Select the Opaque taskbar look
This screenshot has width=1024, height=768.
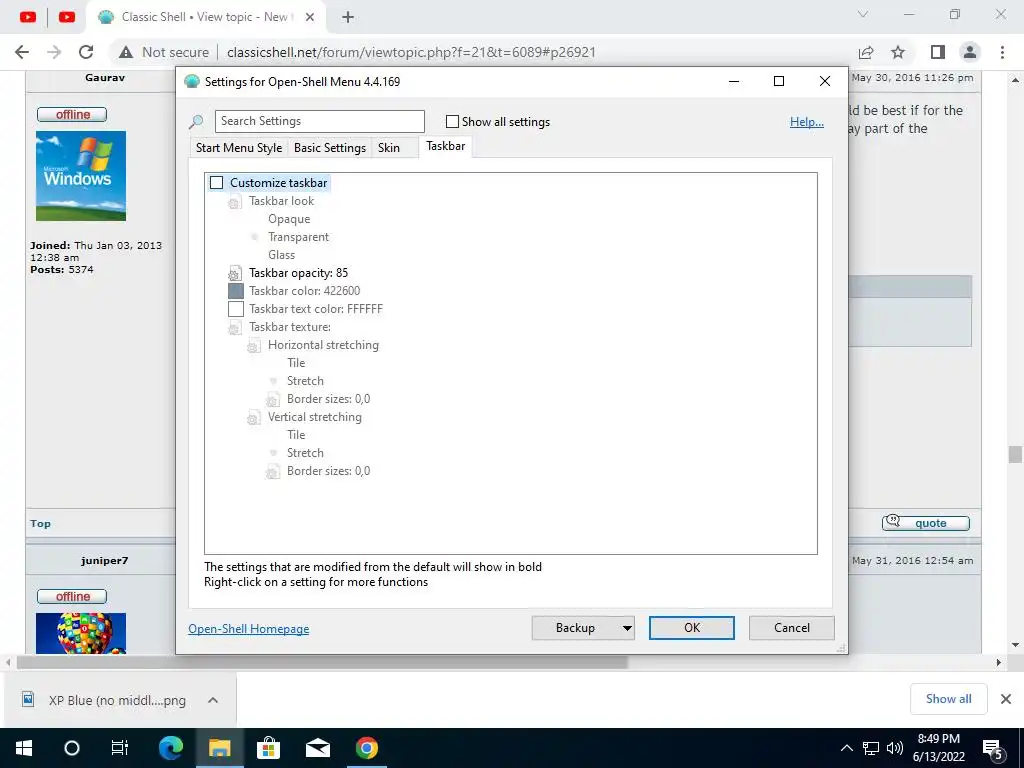[x=289, y=219]
